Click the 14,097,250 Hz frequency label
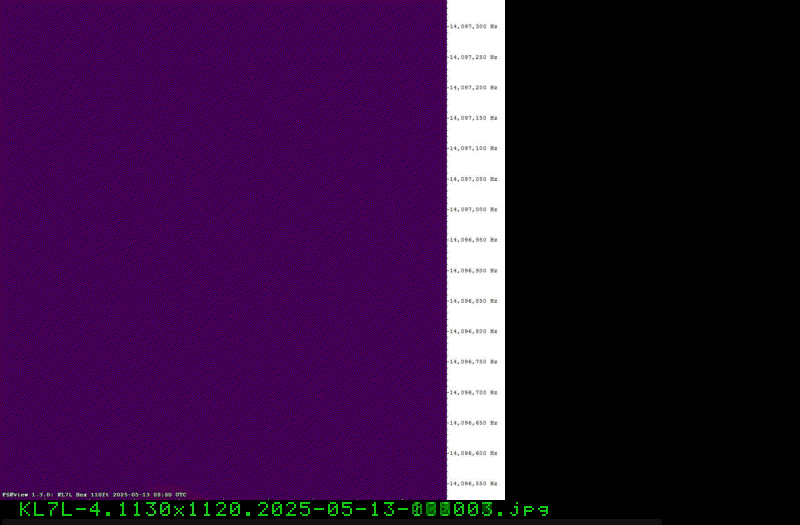The image size is (800, 525). point(473,57)
